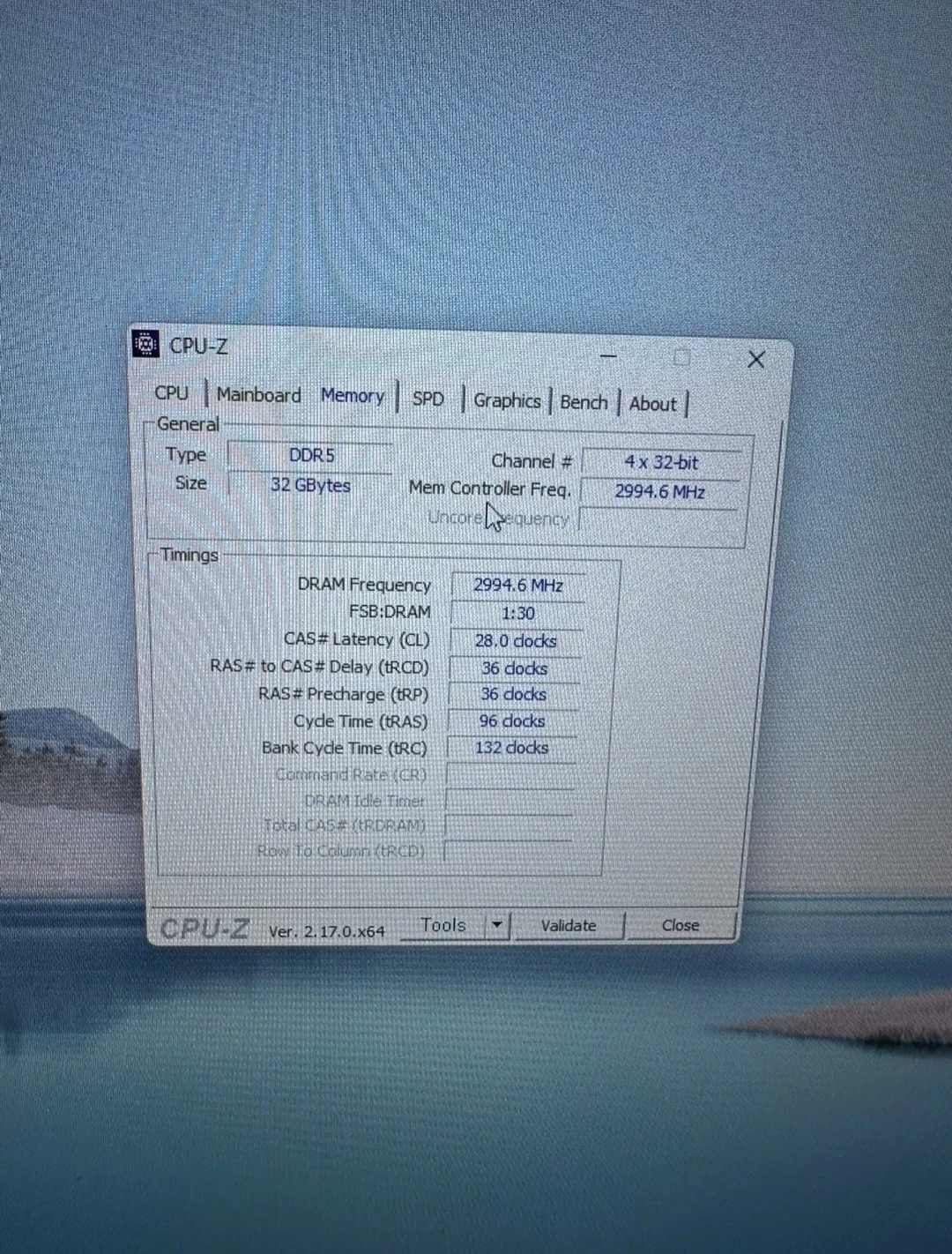This screenshot has height=1254, width=952.
Task: Open the About tab
Action: coord(652,404)
